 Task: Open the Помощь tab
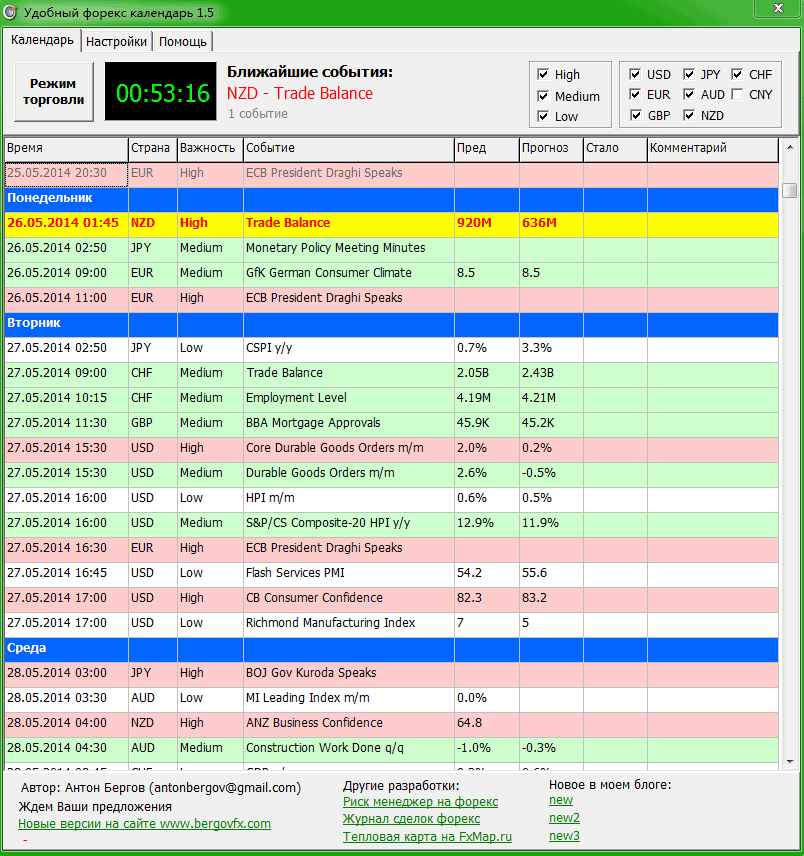coord(183,41)
